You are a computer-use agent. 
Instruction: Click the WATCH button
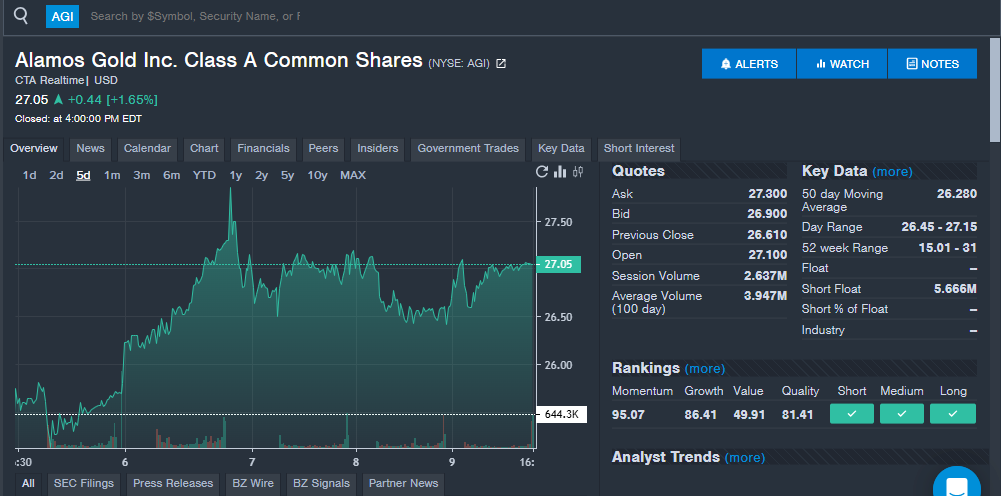click(x=842, y=64)
